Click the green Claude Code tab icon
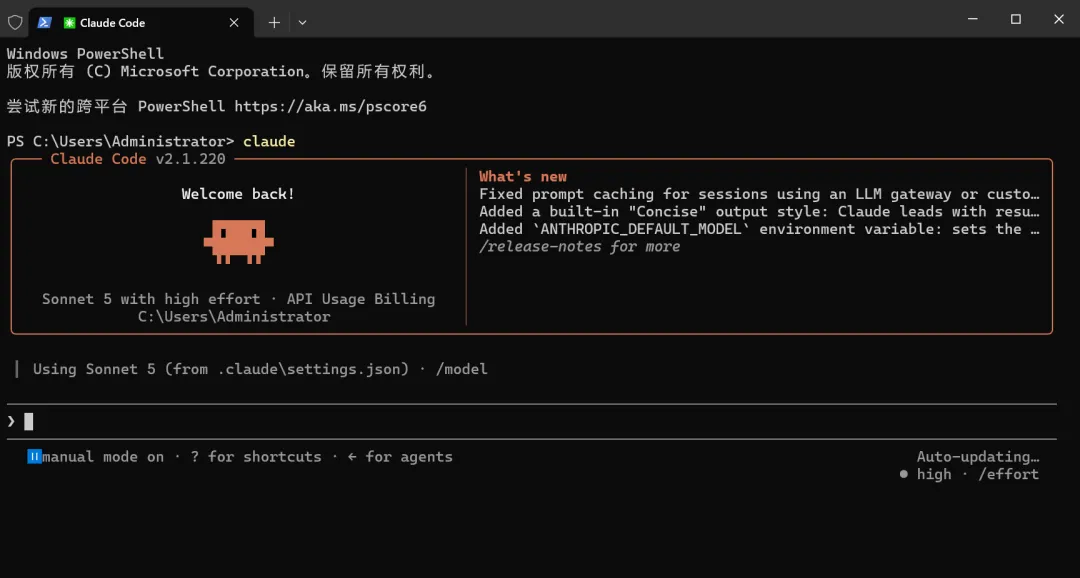The width and height of the screenshot is (1080, 578). [69, 23]
